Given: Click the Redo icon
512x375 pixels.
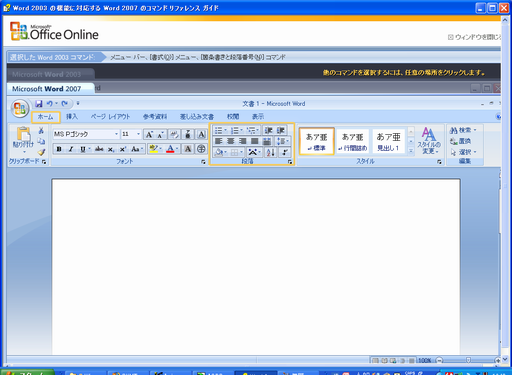Looking at the screenshot, I should 65,104.
